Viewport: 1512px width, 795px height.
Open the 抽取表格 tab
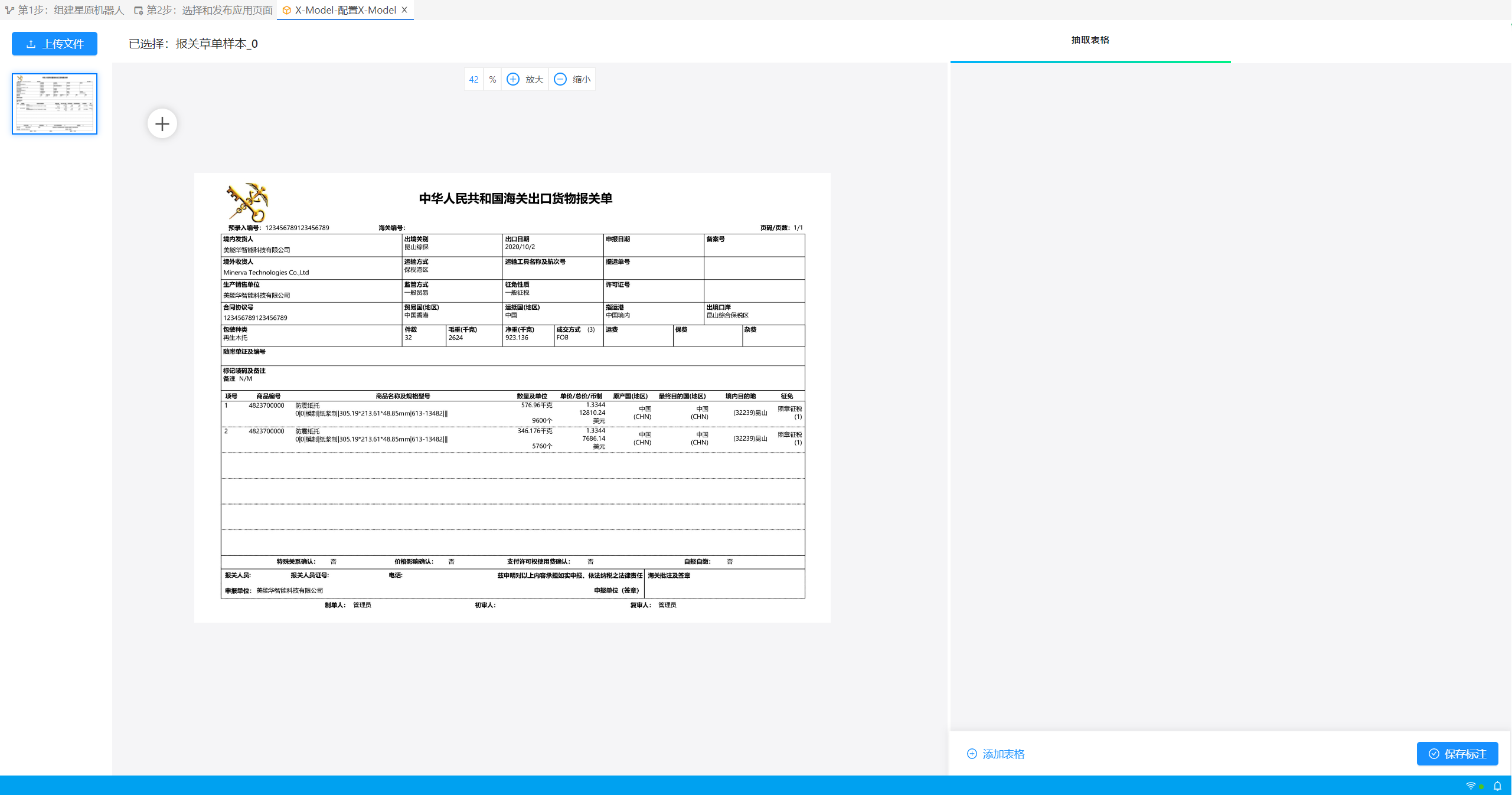tap(1090, 40)
